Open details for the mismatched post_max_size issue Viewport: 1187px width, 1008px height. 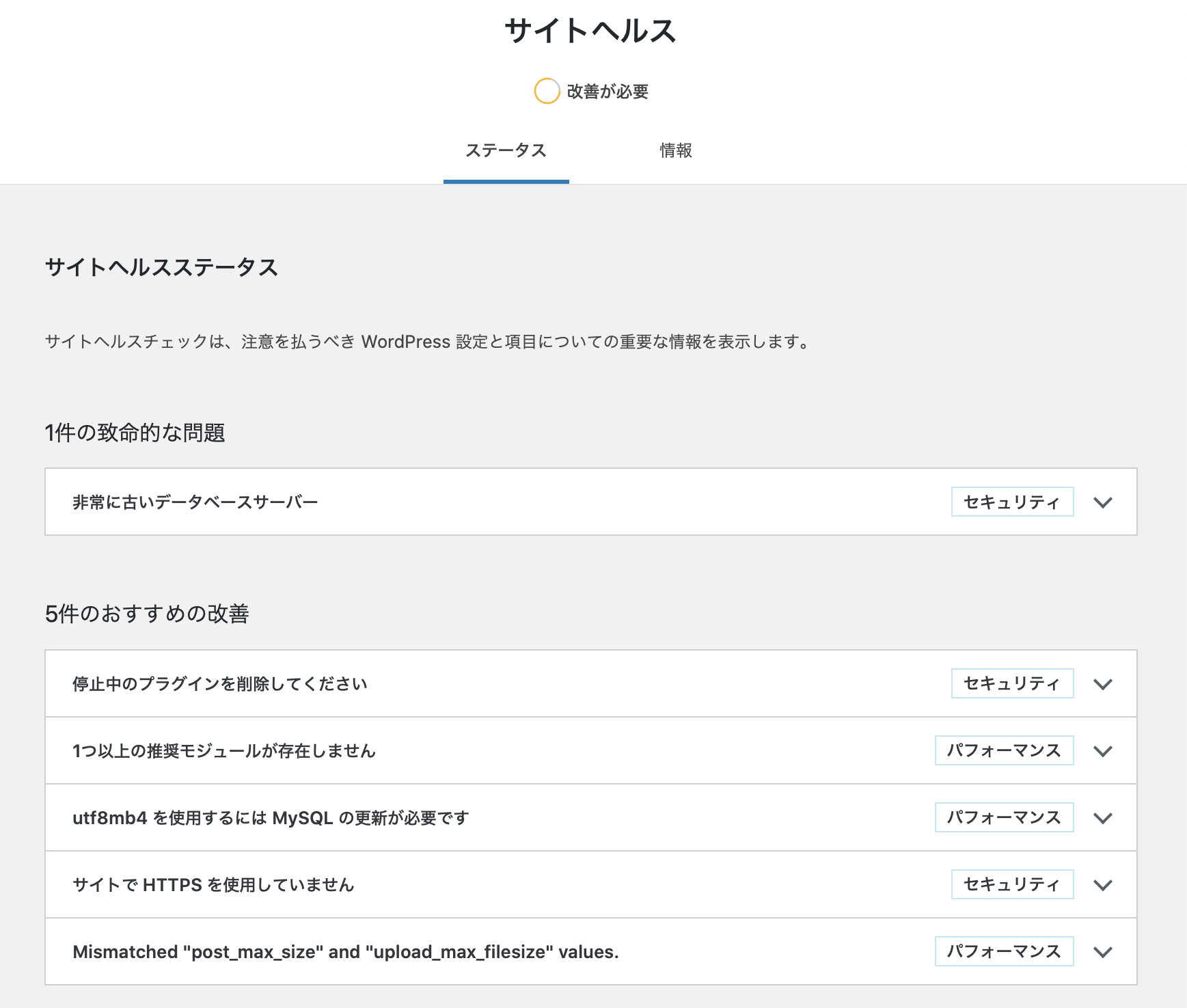[1102, 950]
